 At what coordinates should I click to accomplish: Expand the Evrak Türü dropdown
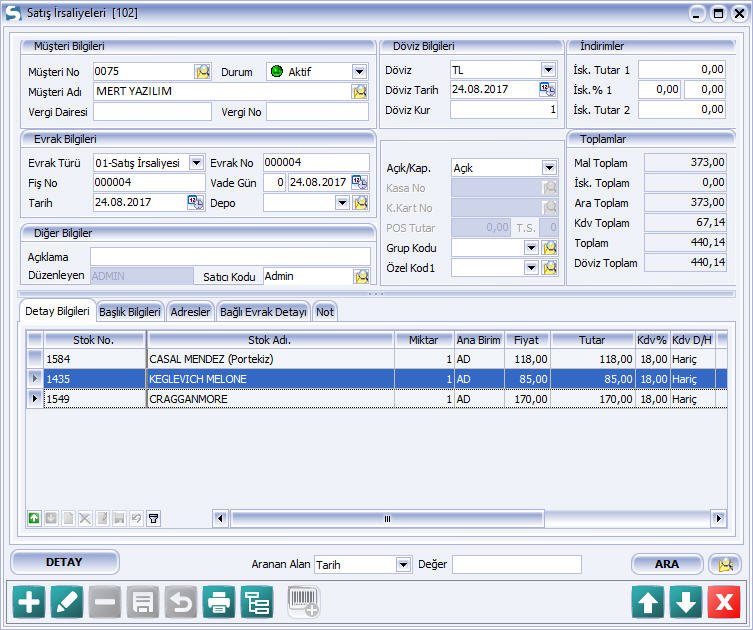(x=197, y=163)
